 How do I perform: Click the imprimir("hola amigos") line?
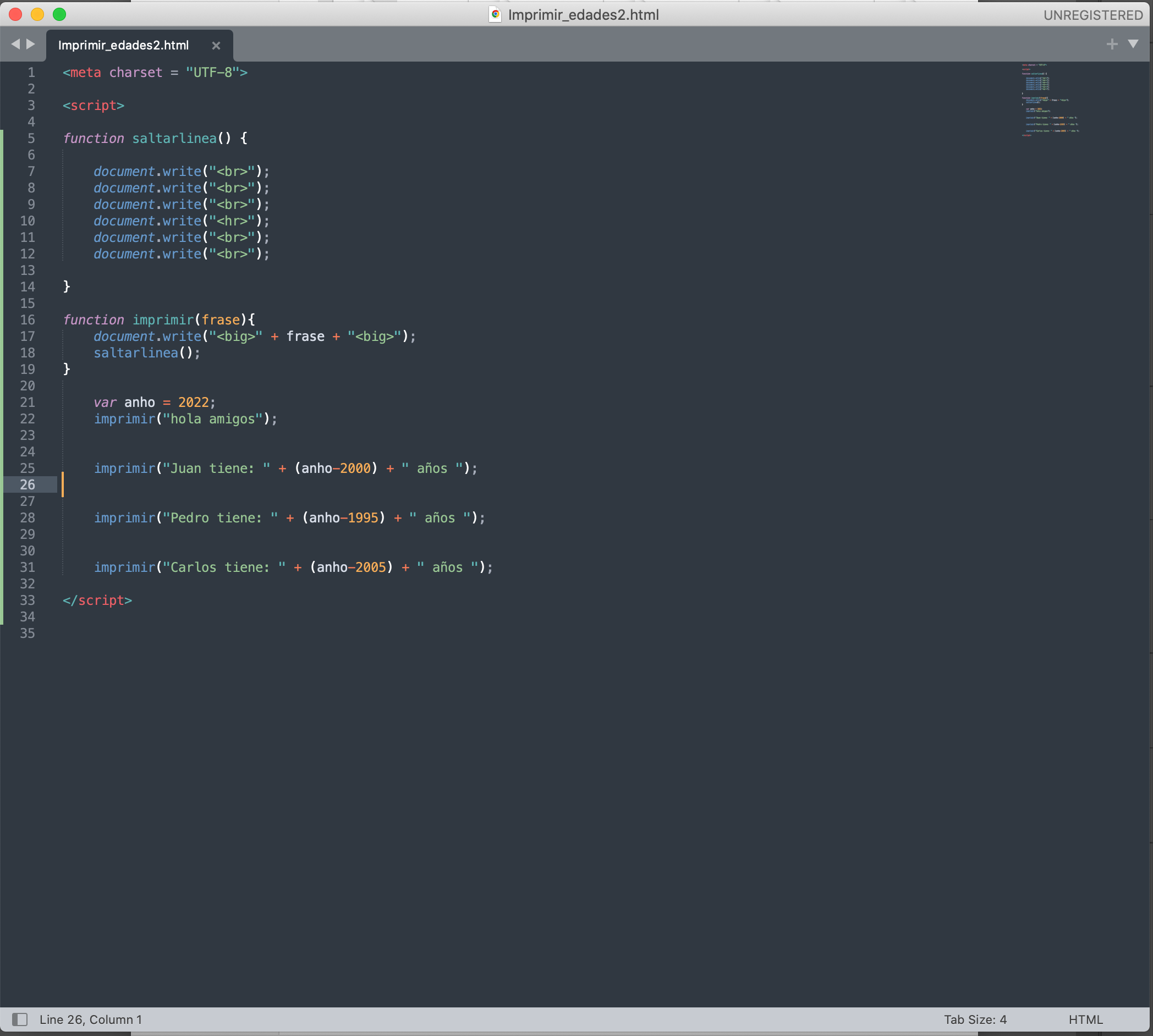[185, 419]
